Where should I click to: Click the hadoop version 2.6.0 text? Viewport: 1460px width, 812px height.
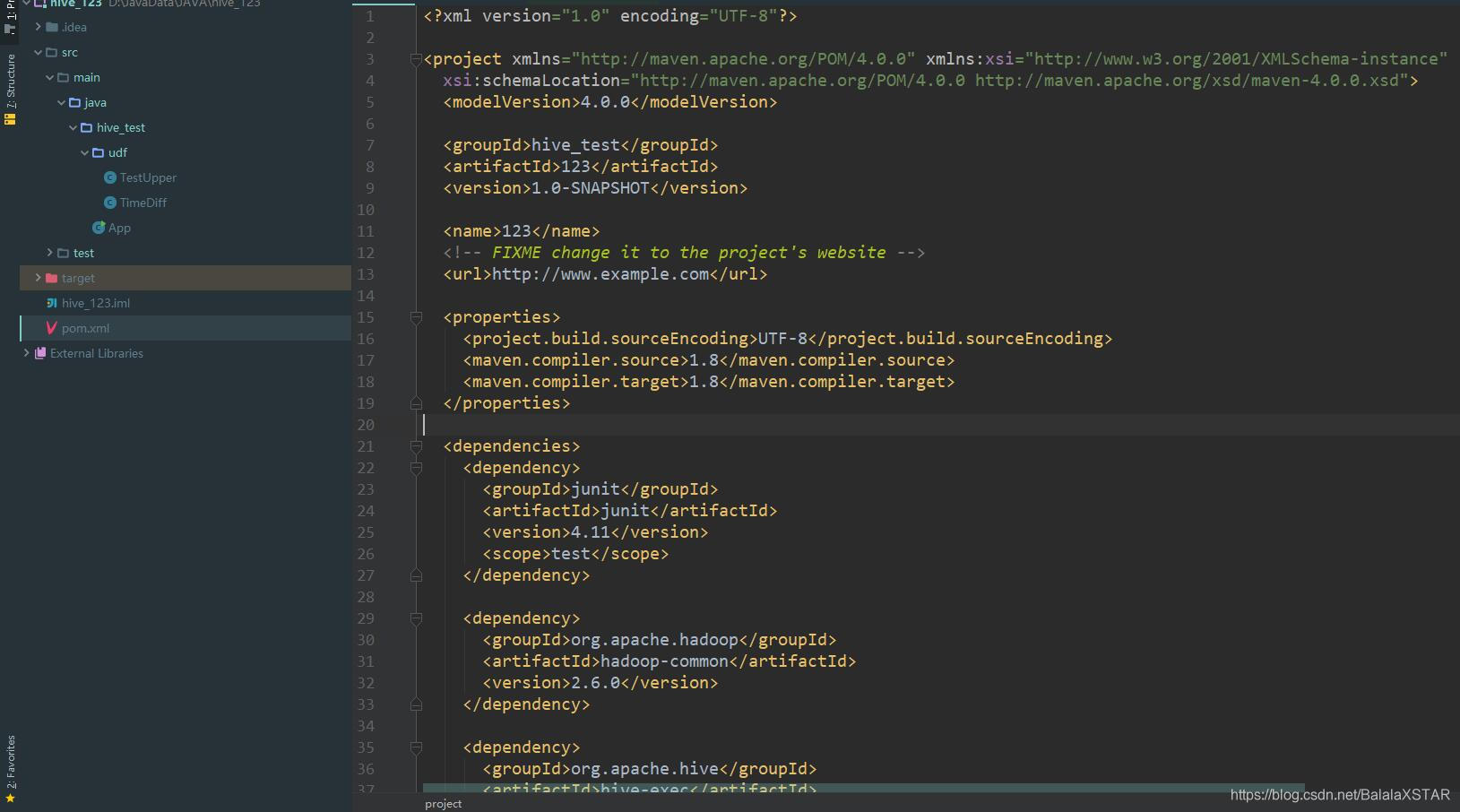[595, 683]
